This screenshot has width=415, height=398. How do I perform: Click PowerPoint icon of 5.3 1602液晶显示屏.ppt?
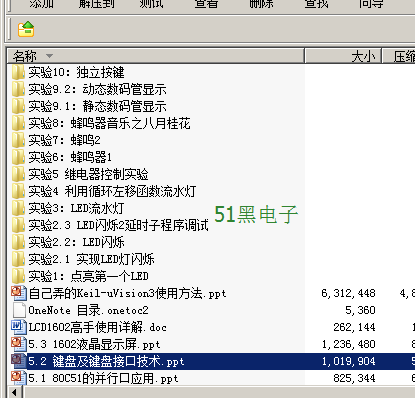coord(19,344)
